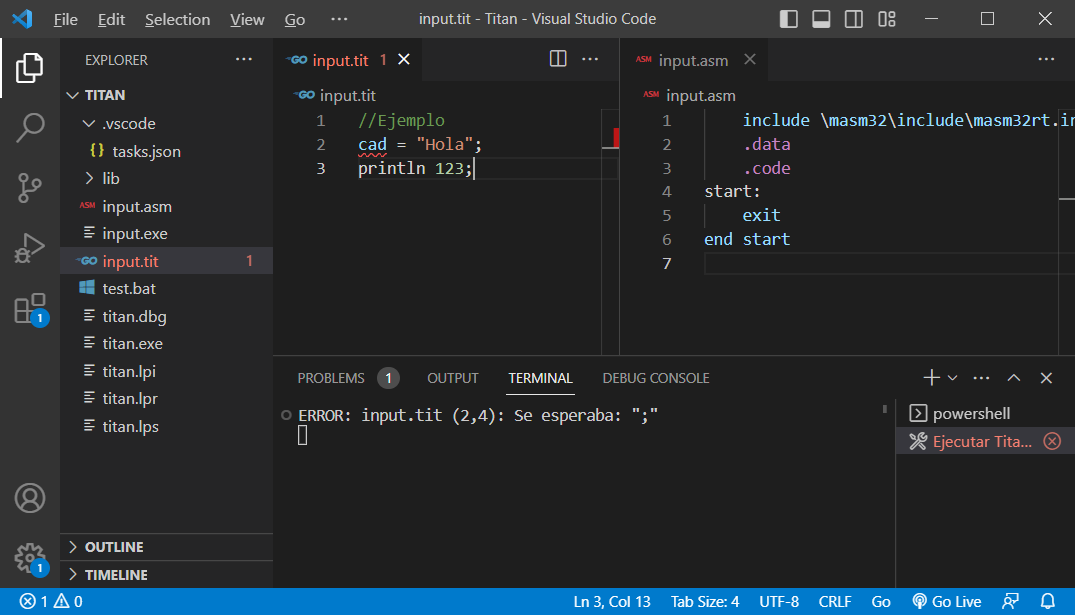Toggle the bottom panel visibility
Image resolution: width=1075 pixels, height=615 pixels.
click(821, 18)
